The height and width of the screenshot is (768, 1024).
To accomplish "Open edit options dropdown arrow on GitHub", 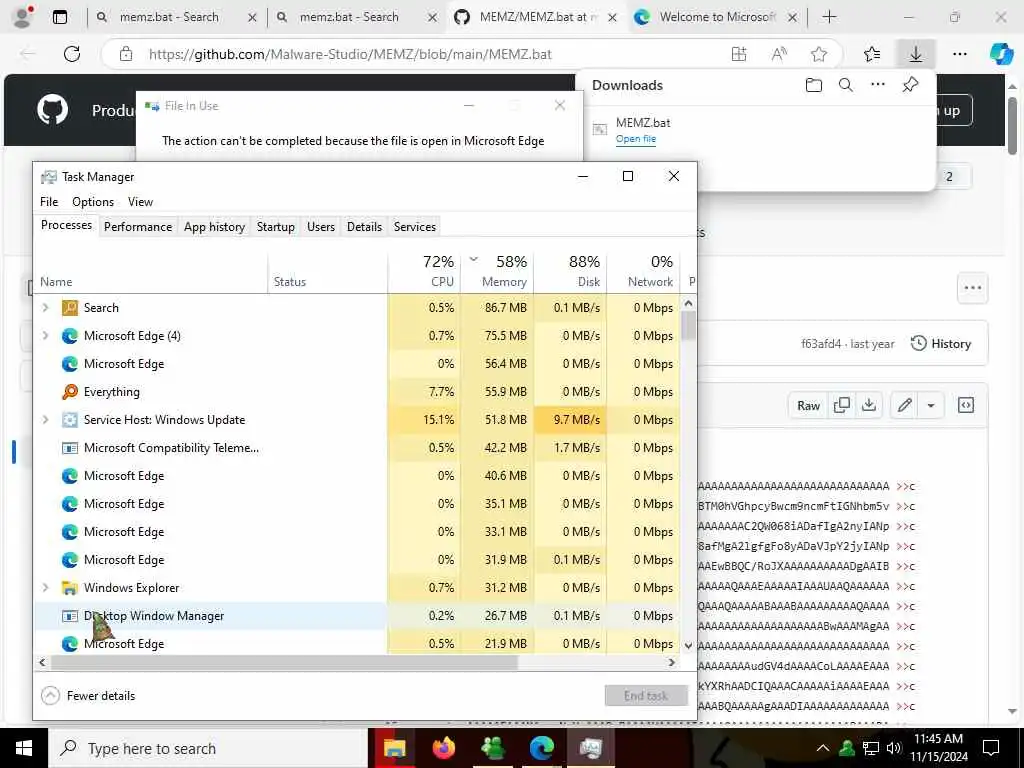I will click(x=931, y=406).
